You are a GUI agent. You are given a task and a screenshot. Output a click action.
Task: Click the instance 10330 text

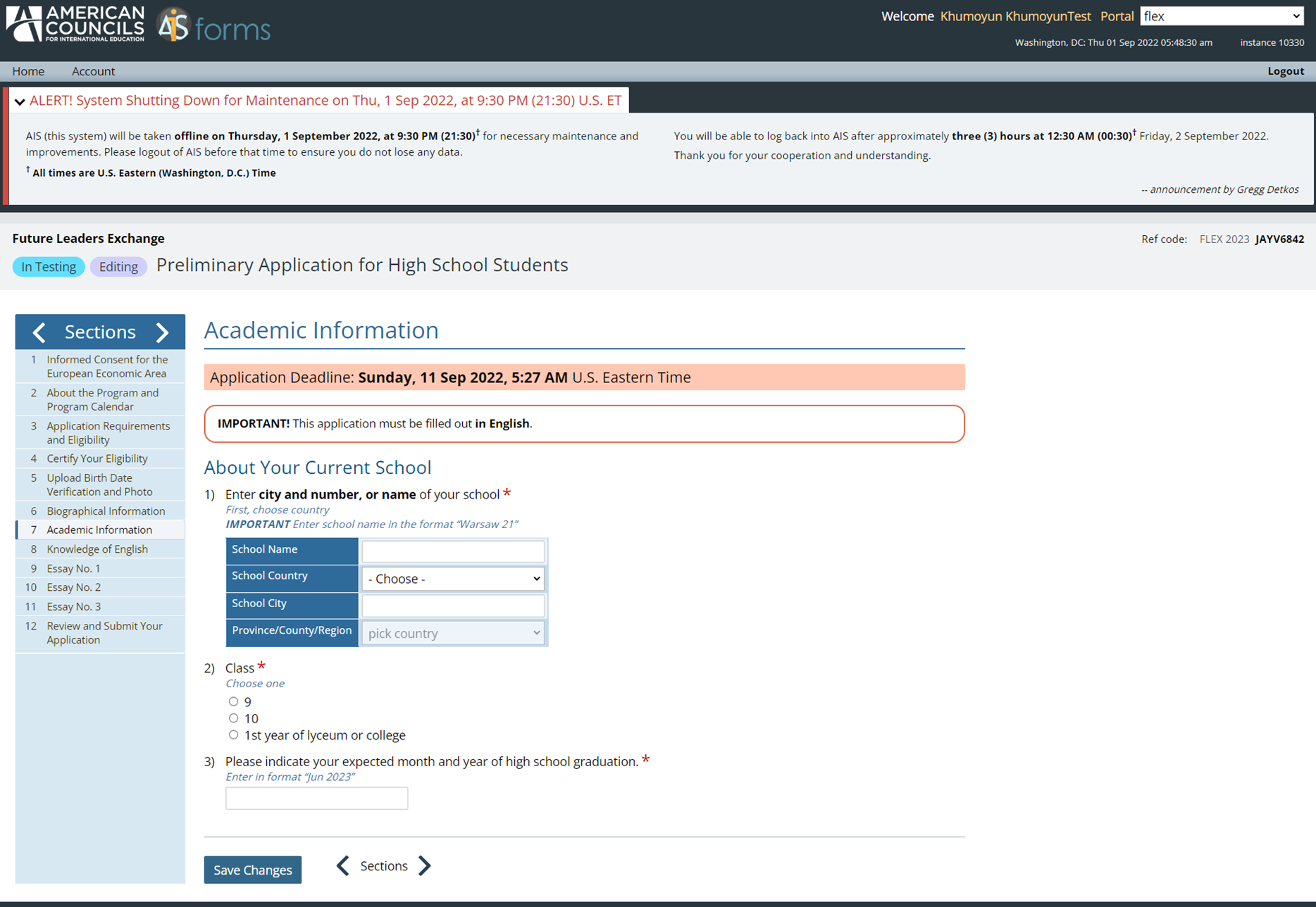(1272, 42)
